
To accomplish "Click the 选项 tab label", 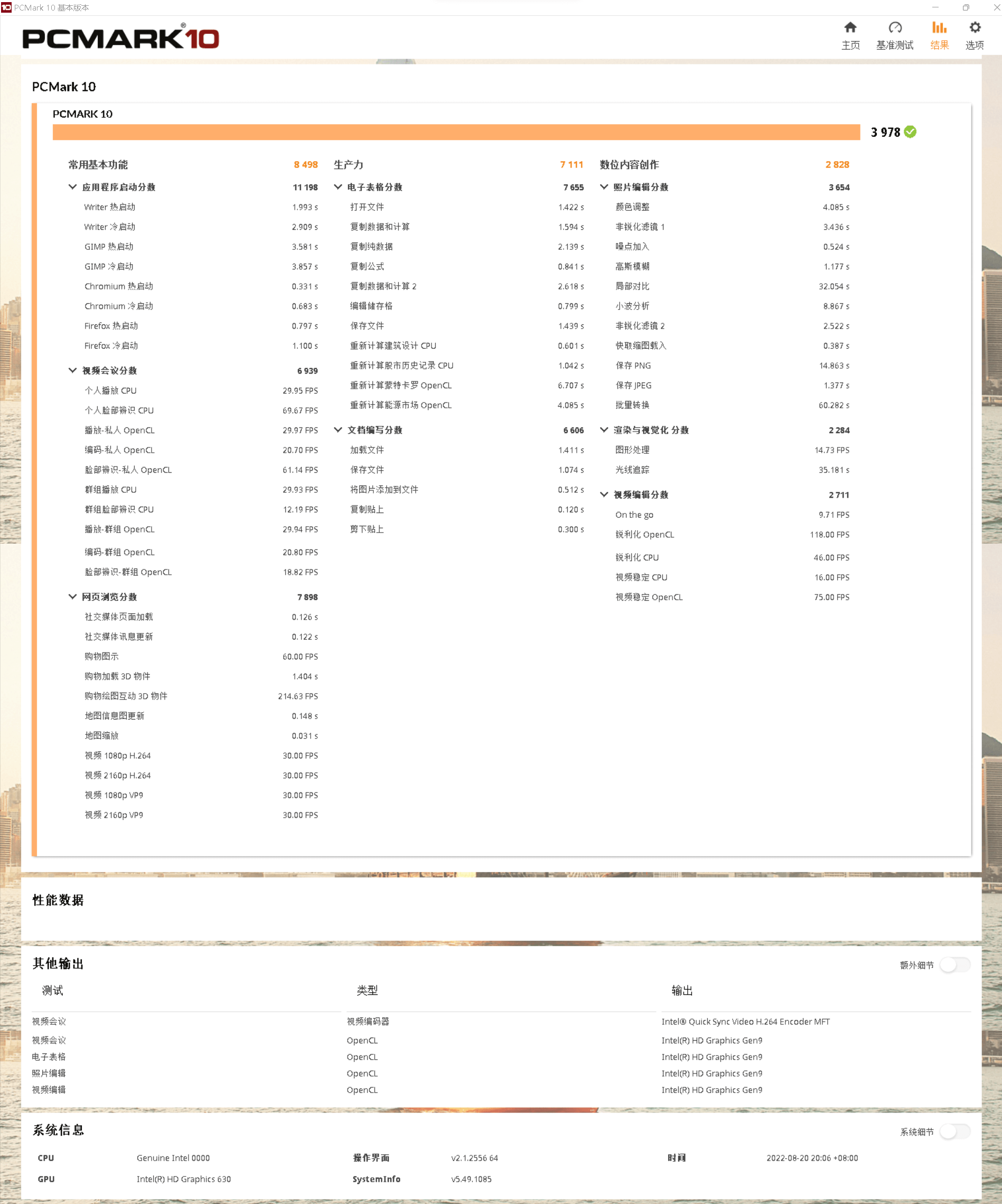I will pyautogui.click(x=975, y=45).
